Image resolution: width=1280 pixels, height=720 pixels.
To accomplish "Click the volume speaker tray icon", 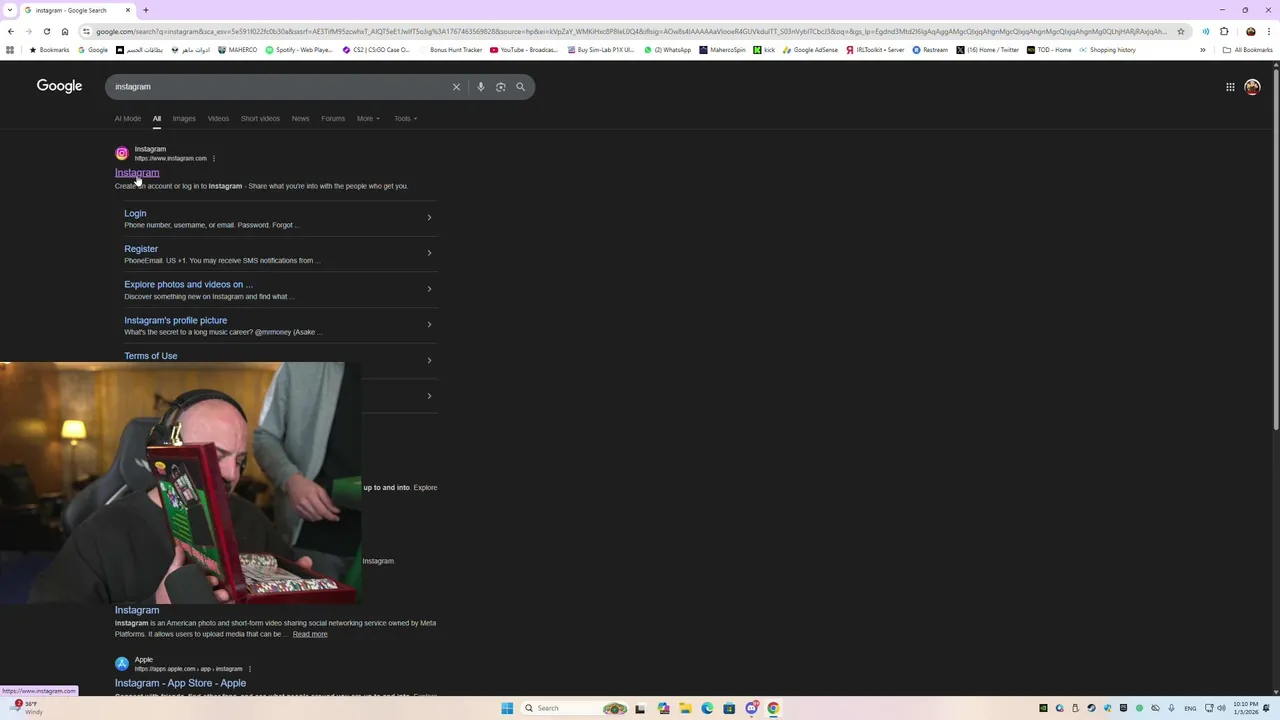I will click(x=1222, y=708).
